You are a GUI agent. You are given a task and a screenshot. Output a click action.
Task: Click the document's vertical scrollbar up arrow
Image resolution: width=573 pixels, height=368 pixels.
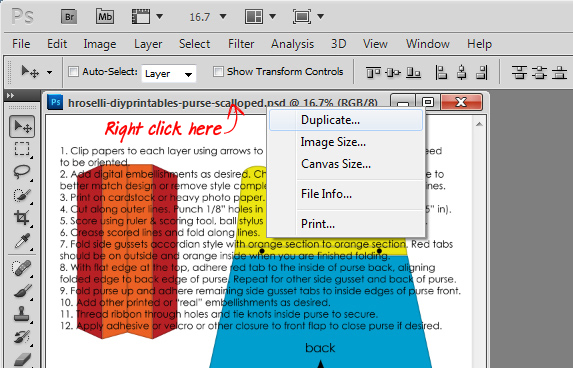click(479, 124)
